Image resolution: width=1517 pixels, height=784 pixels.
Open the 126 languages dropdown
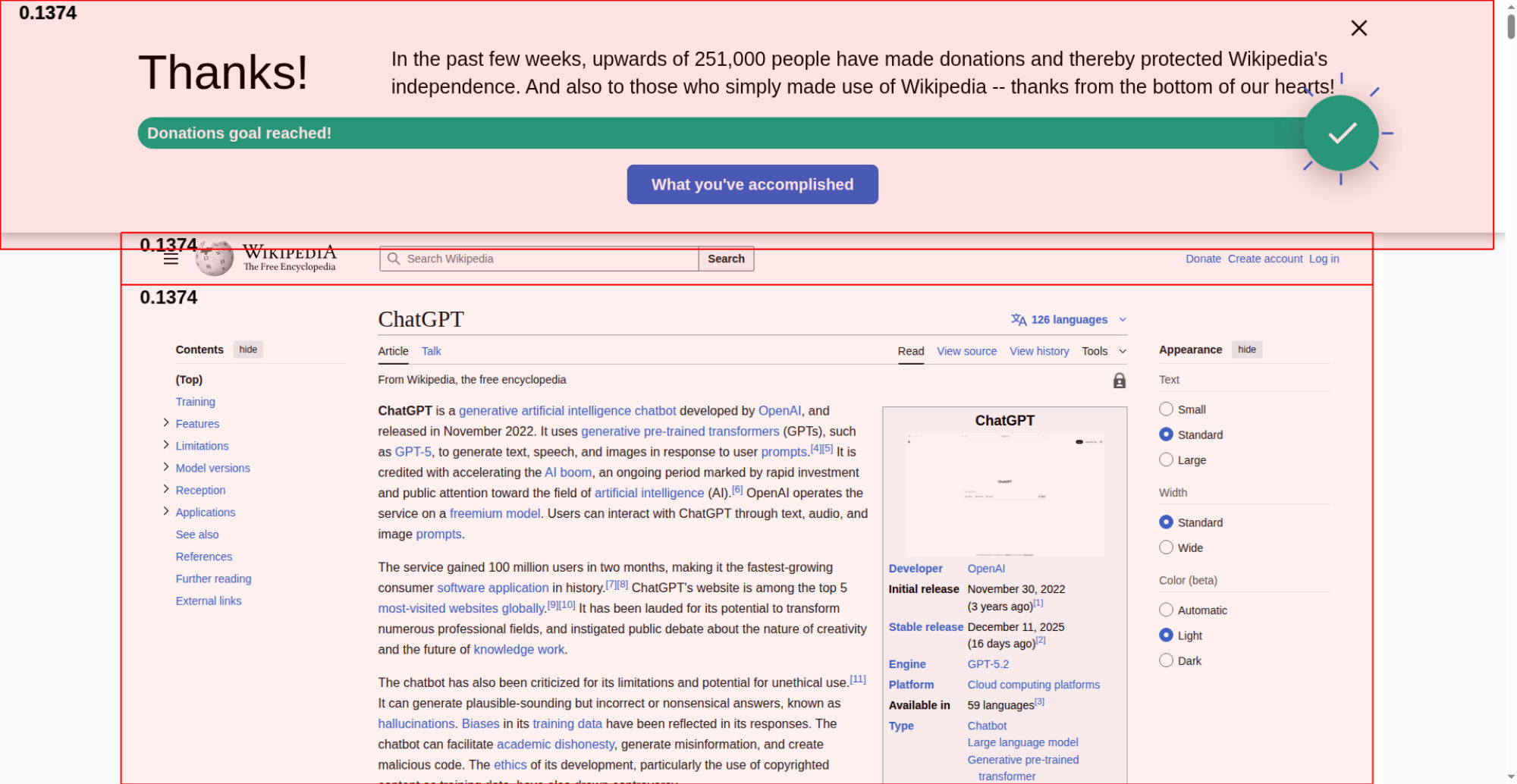(1069, 320)
